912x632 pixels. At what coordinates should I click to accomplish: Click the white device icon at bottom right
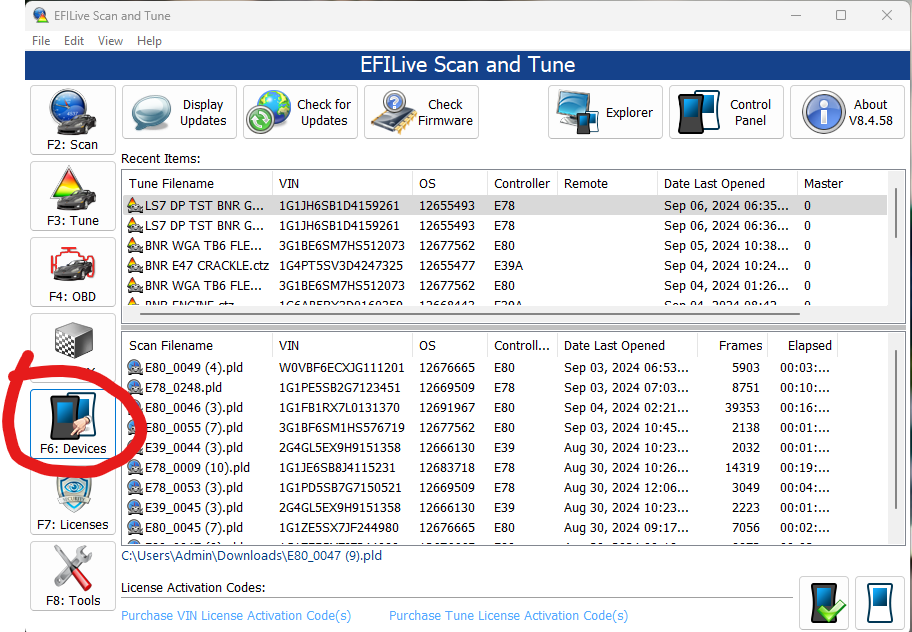click(x=879, y=603)
